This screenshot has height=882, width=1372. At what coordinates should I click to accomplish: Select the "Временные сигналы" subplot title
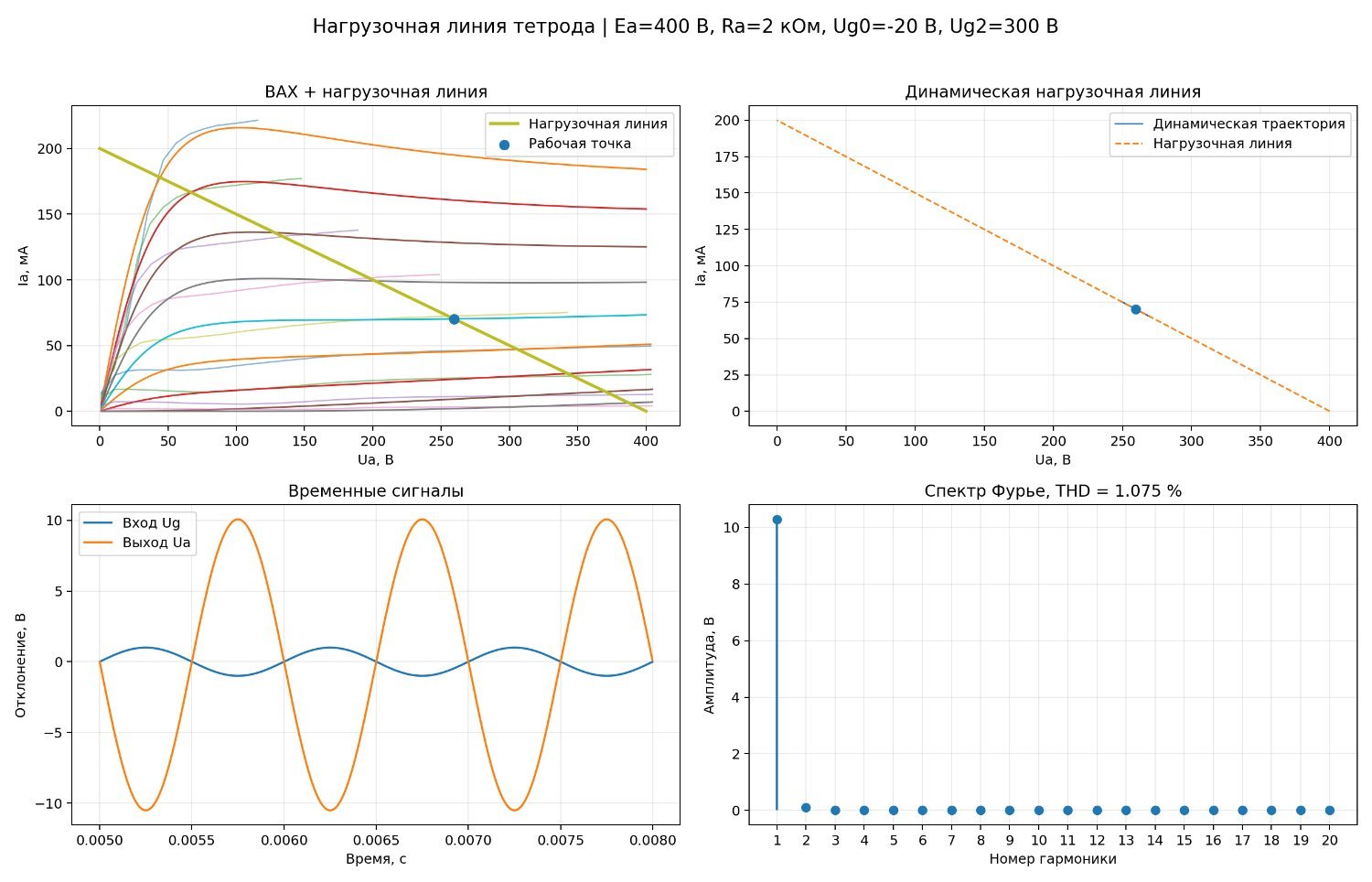coord(376,491)
